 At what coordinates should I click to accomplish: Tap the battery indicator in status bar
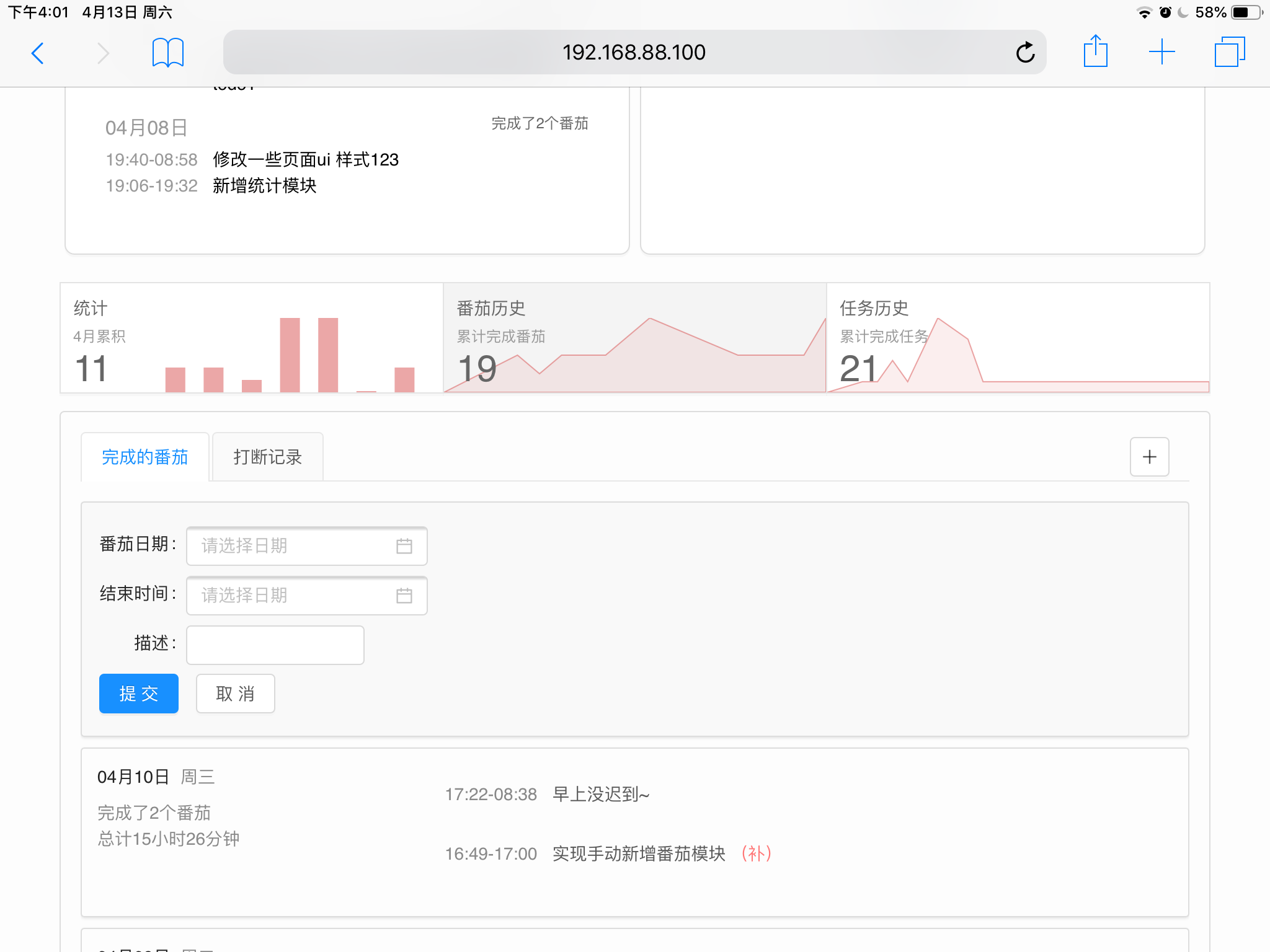1247,12
